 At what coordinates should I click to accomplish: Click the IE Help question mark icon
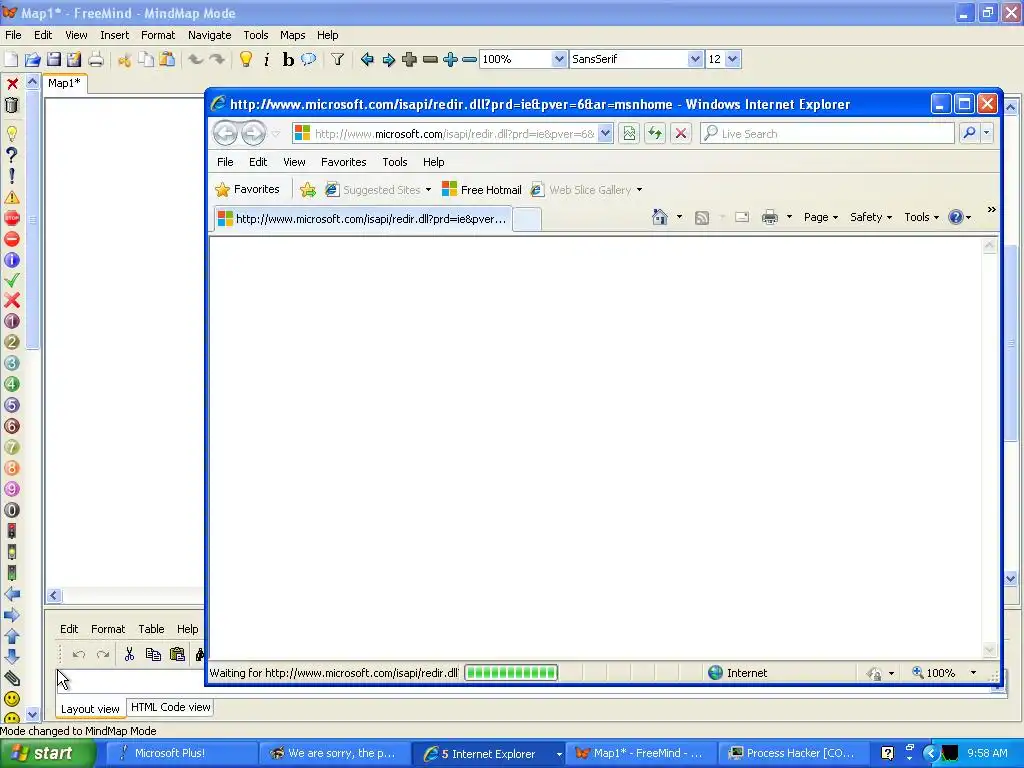(955, 217)
